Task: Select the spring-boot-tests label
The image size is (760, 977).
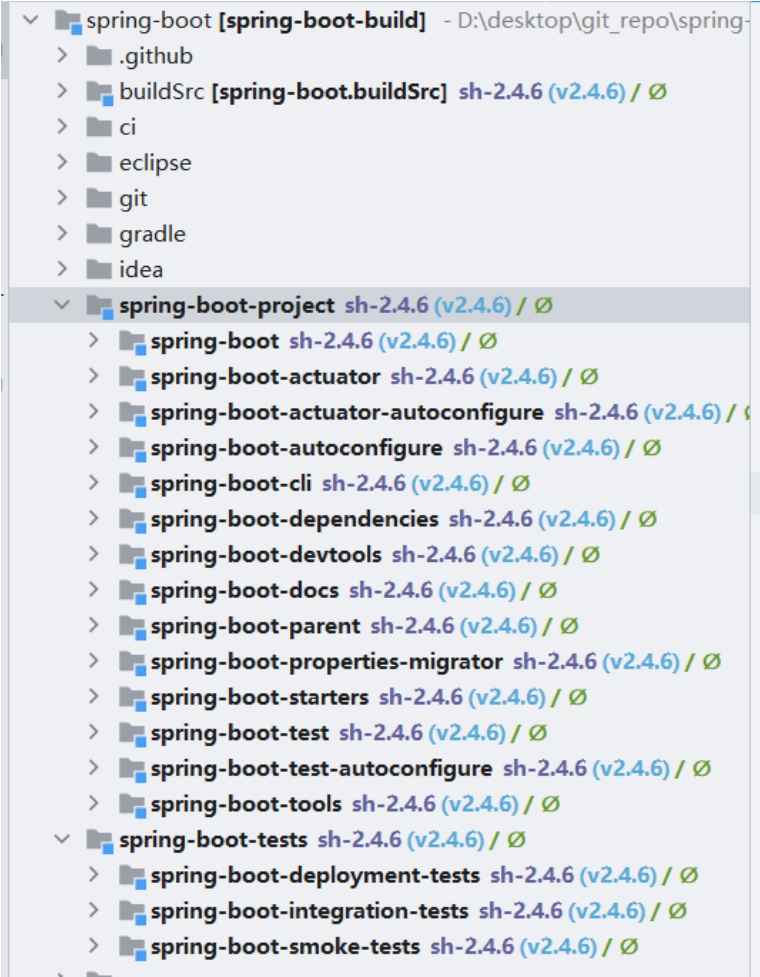Action: click(214, 840)
